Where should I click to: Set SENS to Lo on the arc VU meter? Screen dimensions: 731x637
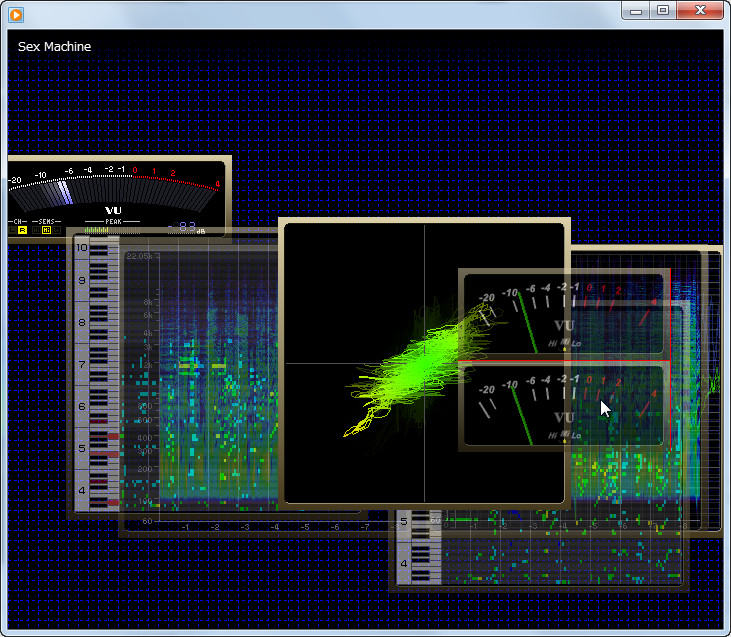(x=56, y=230)
